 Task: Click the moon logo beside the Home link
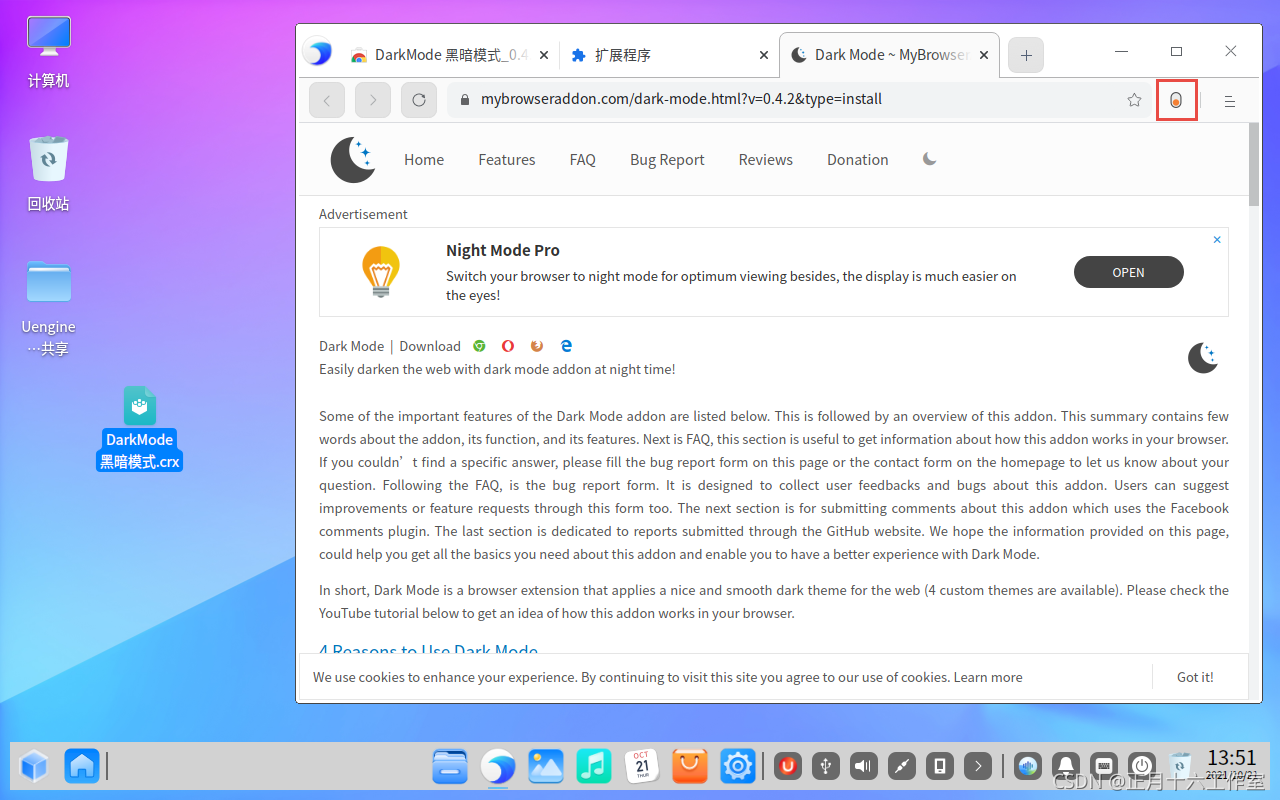click(x=352, y=160)
